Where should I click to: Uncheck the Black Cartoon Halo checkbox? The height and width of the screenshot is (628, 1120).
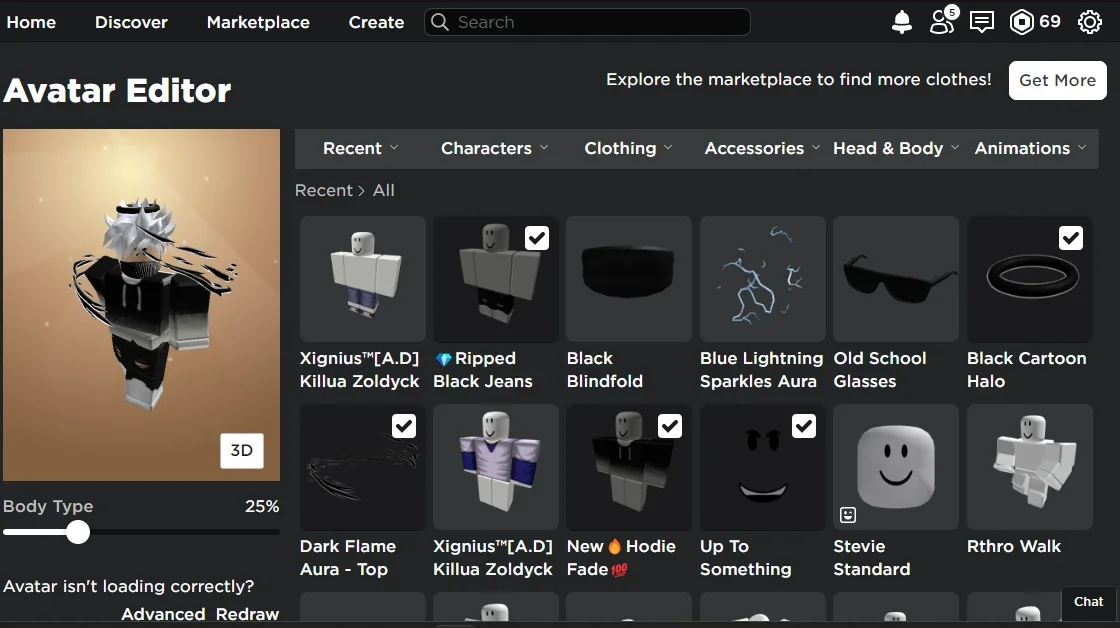1070,238
